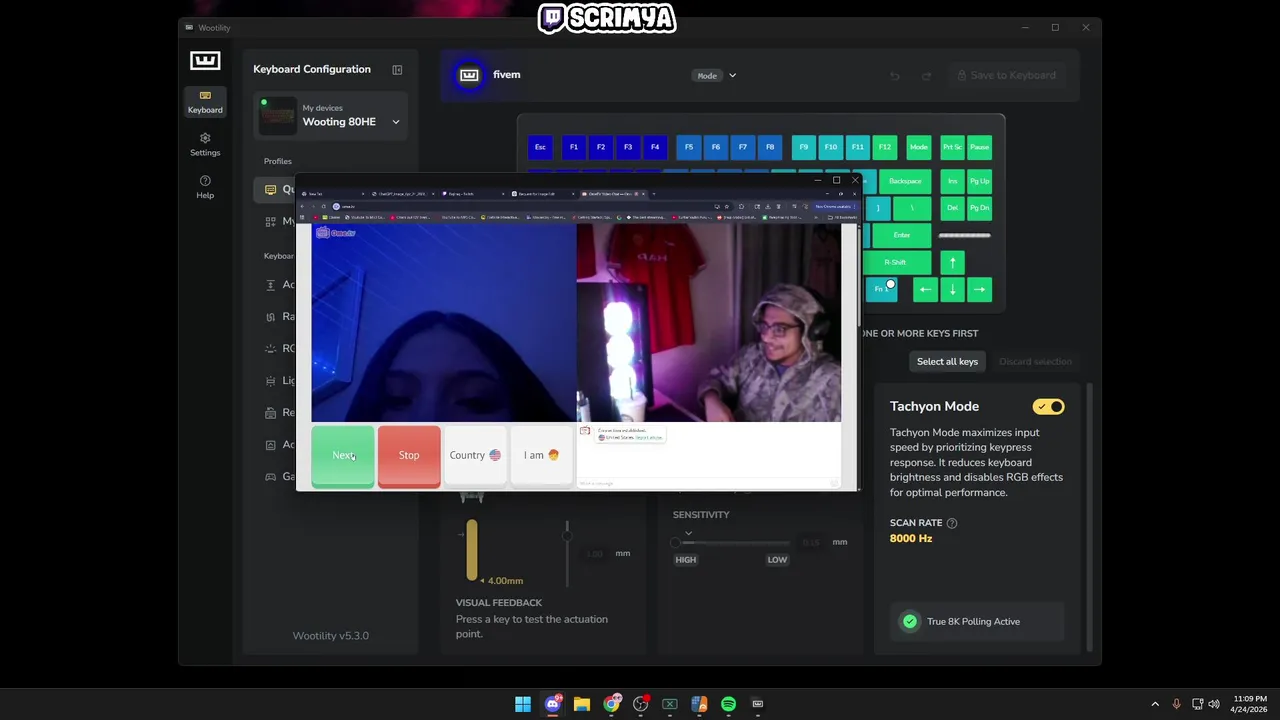The image size is (1280, 720).
Task: Select the Prt Sc key on keyboard layout
Action: pos(952,147)
